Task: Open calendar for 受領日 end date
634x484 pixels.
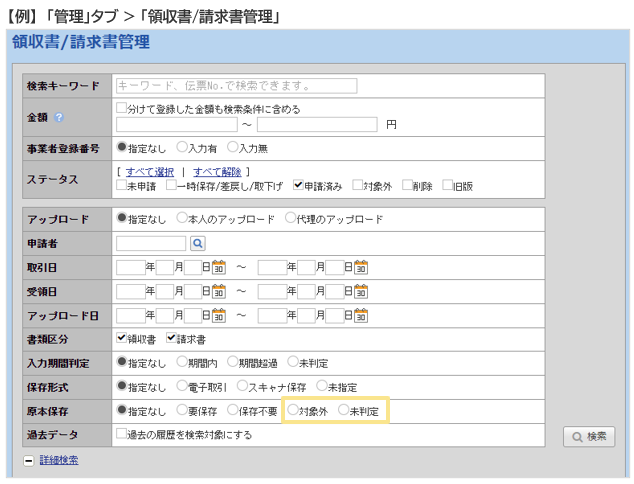Action: point(361,291)
